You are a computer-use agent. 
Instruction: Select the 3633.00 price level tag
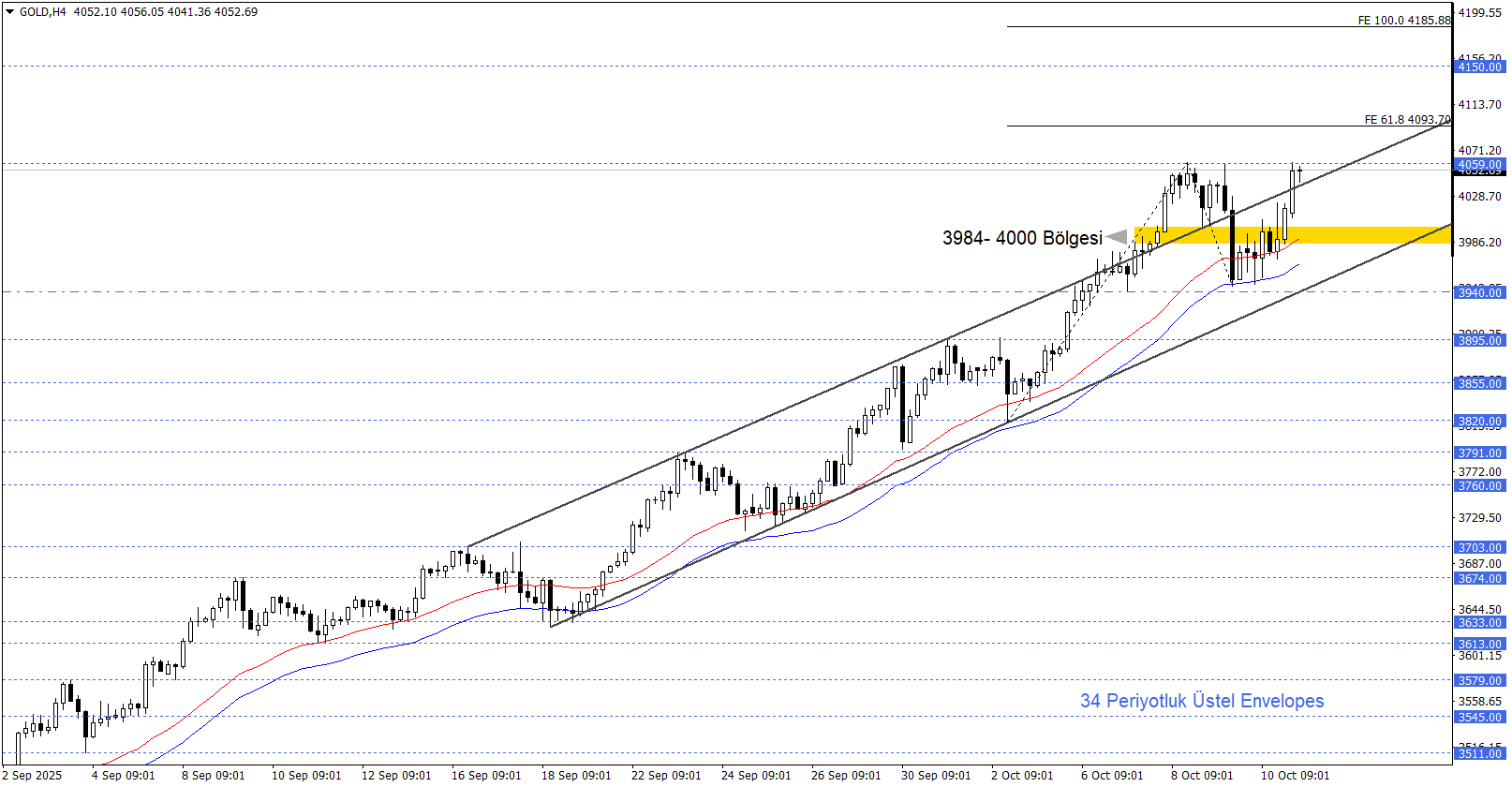pyautogui.click(x=1479, y=623)
